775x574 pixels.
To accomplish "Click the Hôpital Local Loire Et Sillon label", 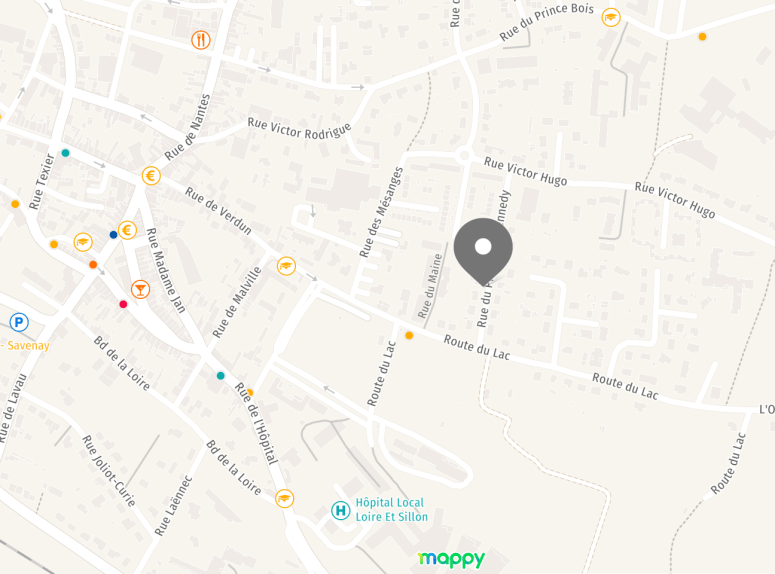I will pos(391,510).
